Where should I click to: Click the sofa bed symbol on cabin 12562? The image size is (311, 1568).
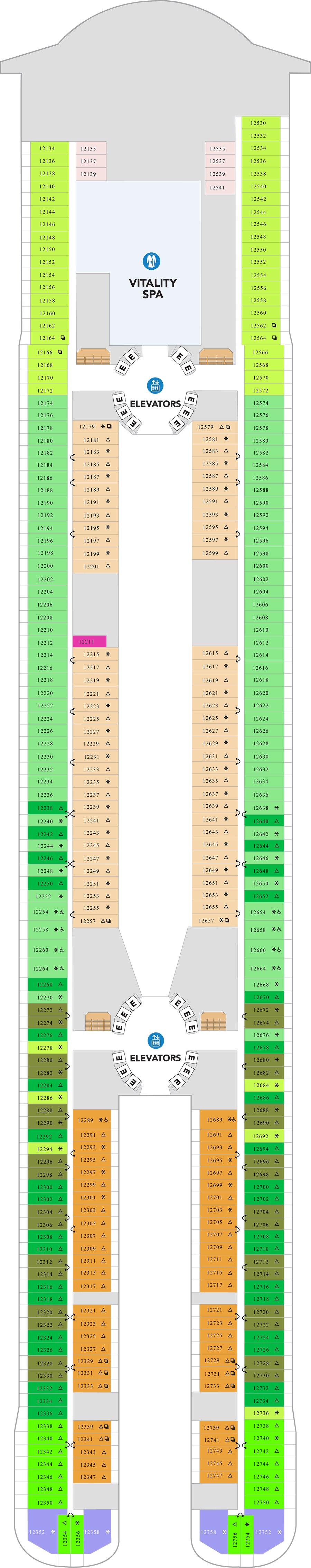(274, 325)
